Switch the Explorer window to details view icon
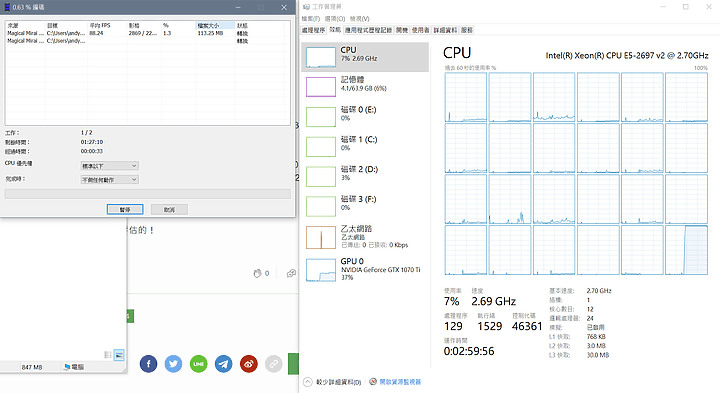The height and width of the screenshot is (393, 720). (x=108, y=355)
